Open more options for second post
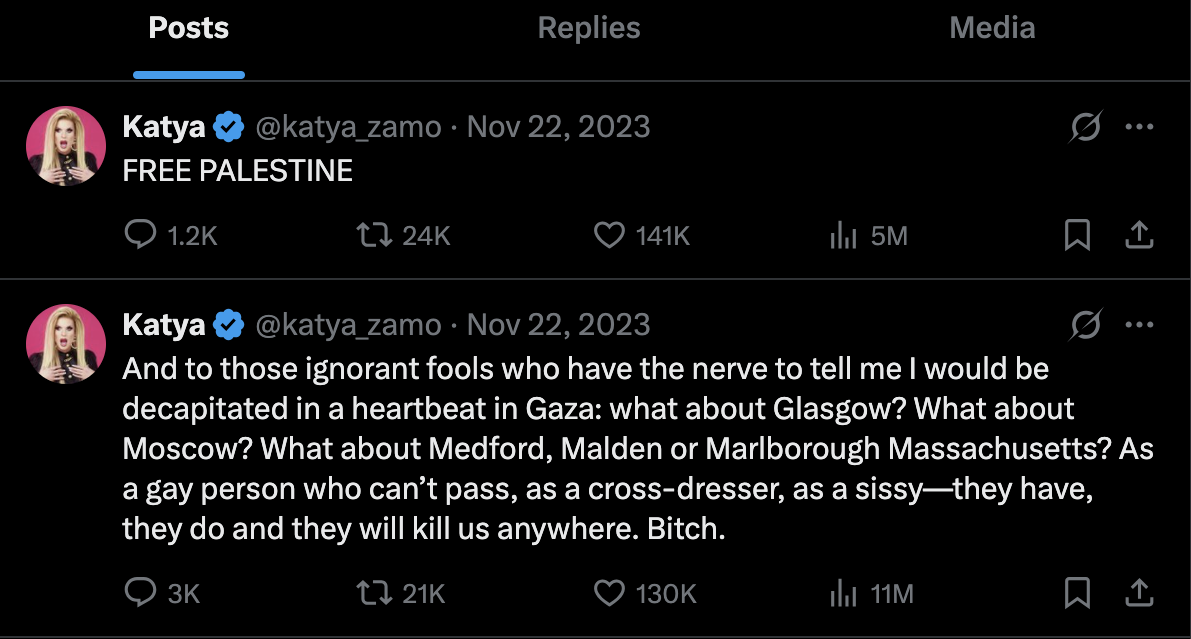 [1140, 325]
